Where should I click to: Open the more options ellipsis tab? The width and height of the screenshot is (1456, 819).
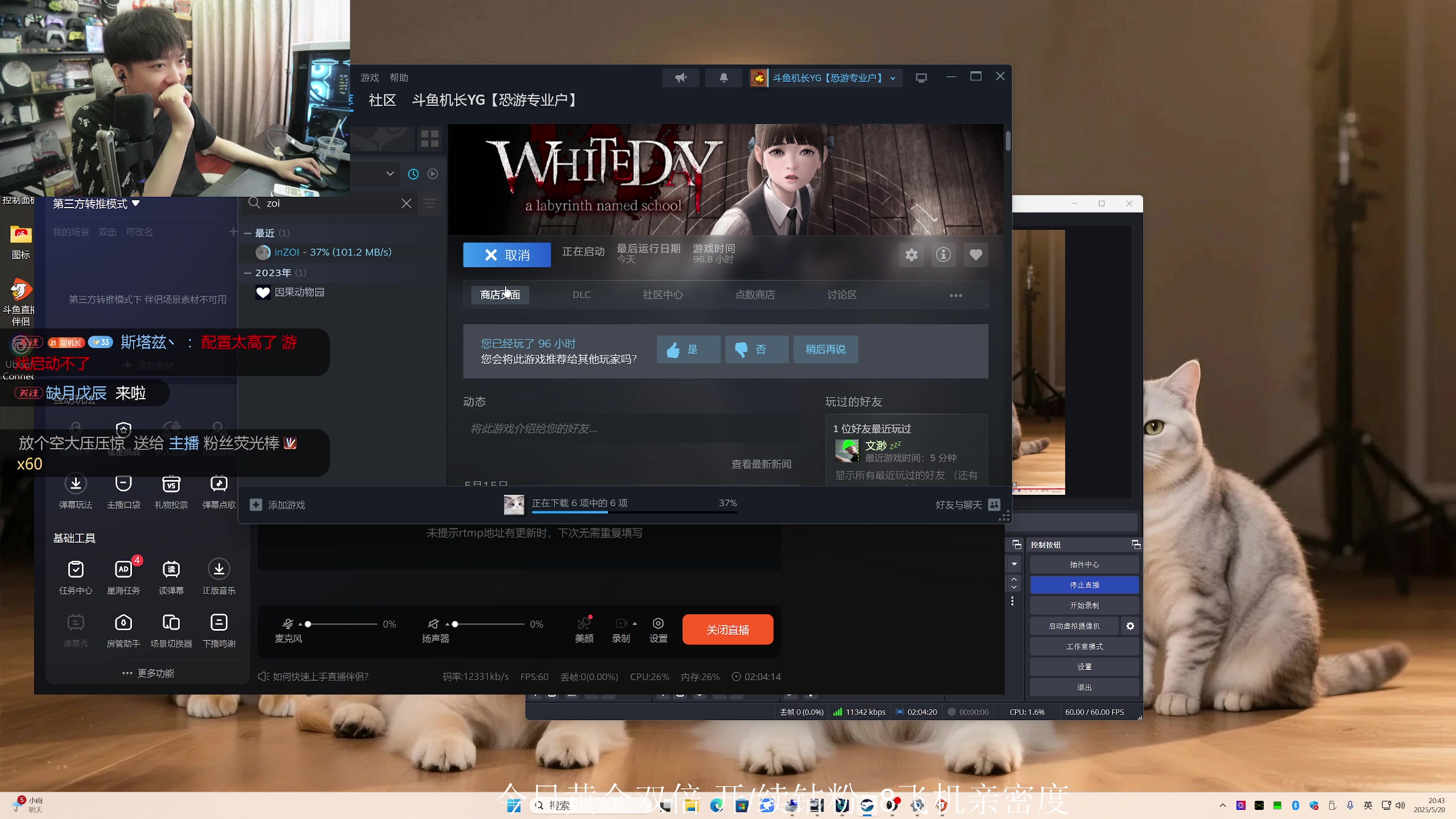pyautogui.click(x=955, y=295)
